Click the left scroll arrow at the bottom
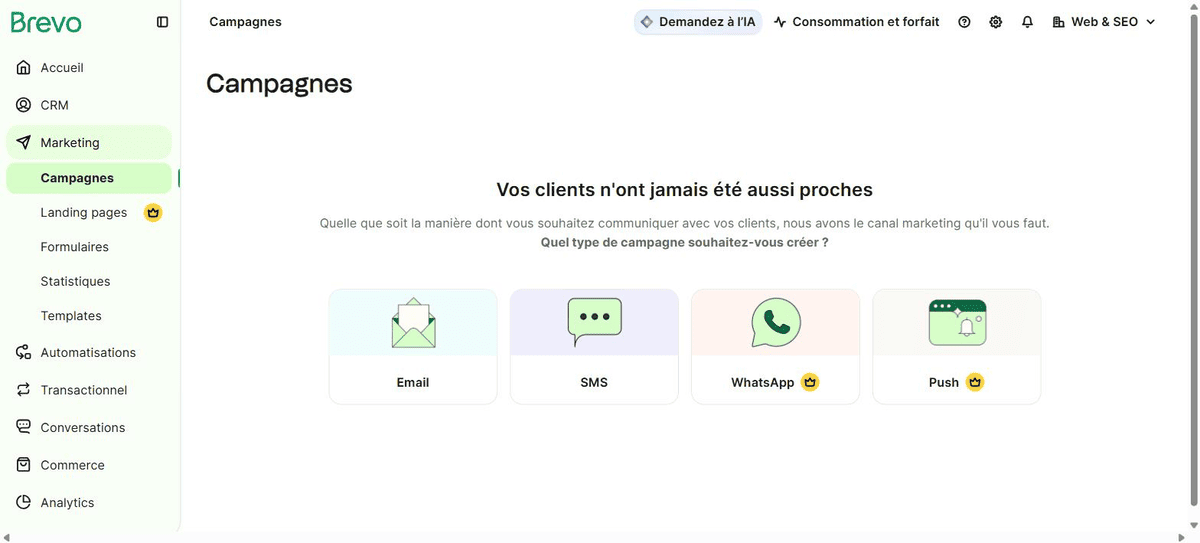 tap(6, 537)
